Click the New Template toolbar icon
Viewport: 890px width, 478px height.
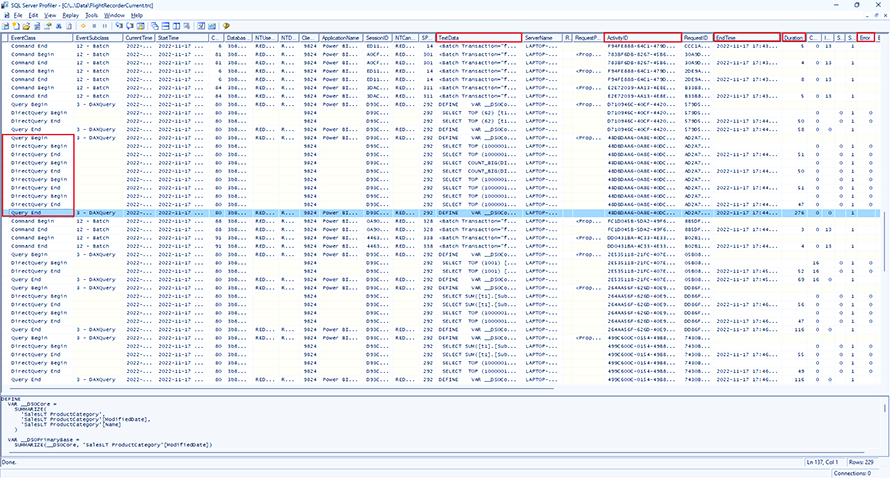[x=16, y=26]
